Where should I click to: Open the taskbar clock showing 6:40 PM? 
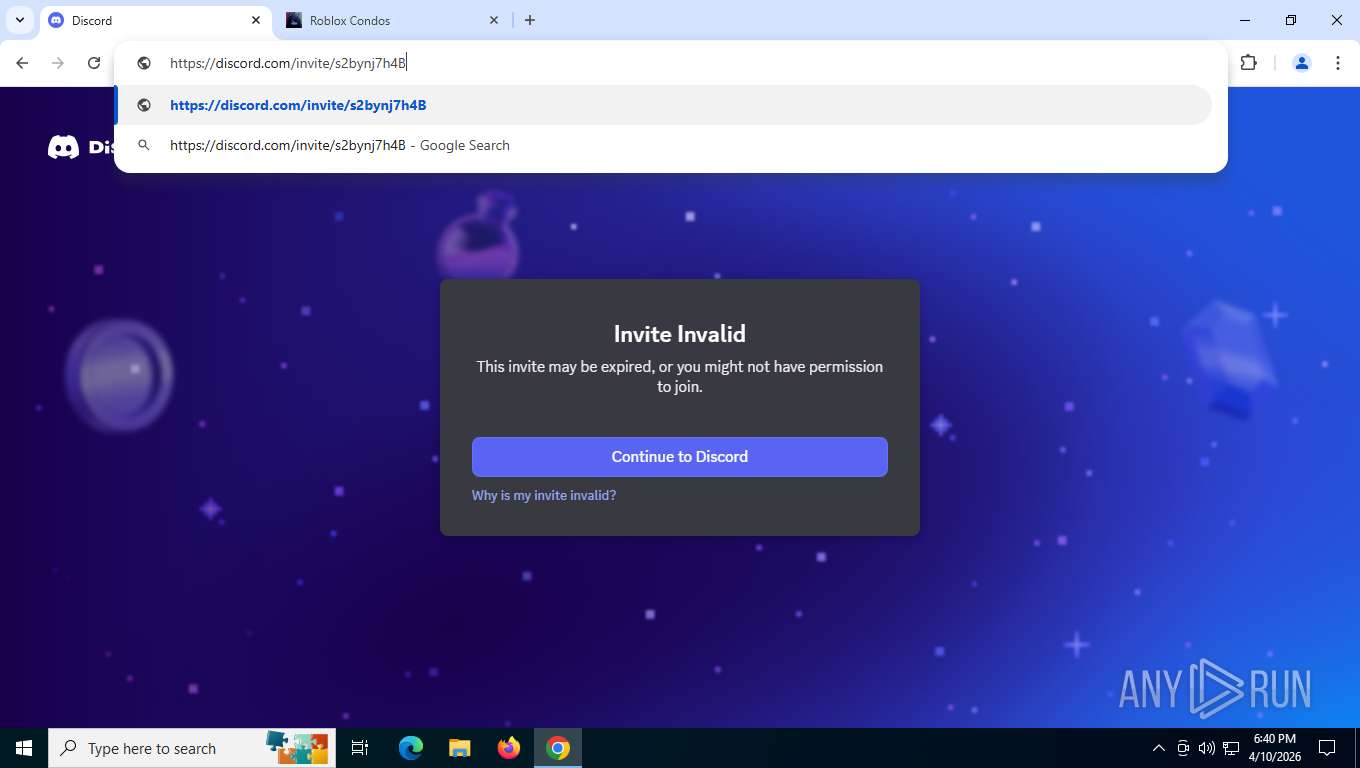pyautogui.click(x=1274, y=748)
